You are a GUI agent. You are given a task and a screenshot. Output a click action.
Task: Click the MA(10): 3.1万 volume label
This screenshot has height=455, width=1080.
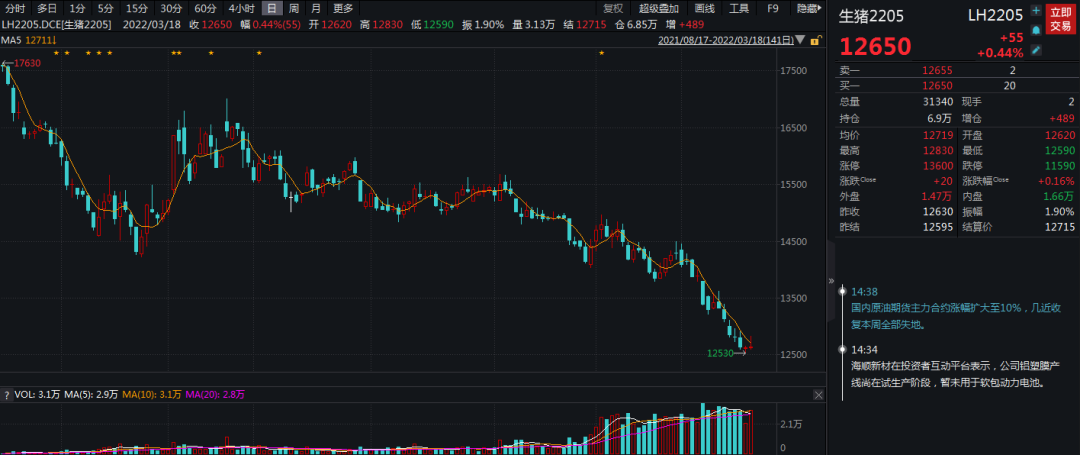(152, 394)
